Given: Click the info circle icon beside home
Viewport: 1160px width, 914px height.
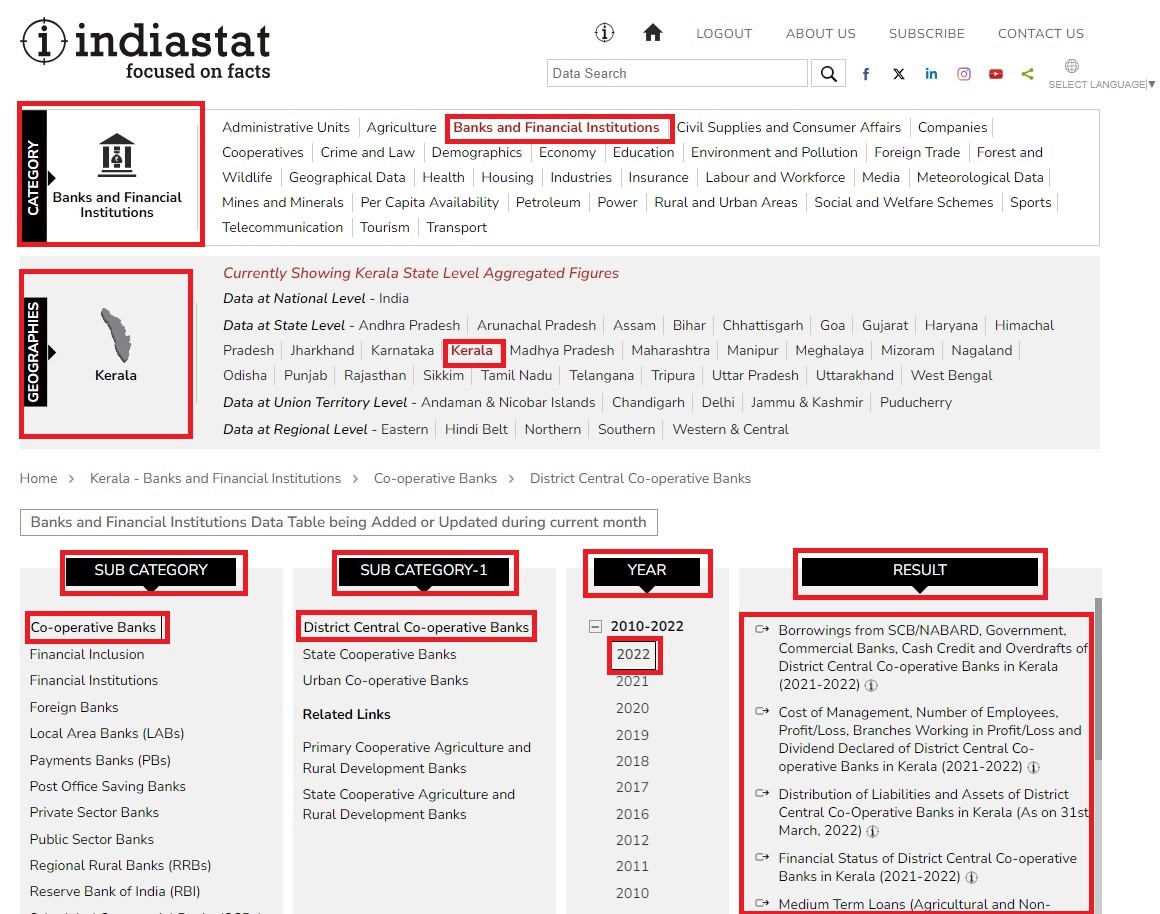Looking at the screenshot, I should tap(604, 33).
